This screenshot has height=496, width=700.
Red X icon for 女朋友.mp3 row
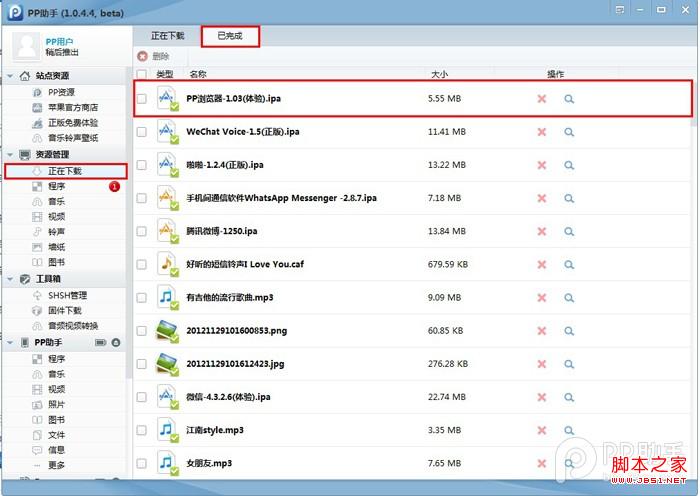pyautogui.click(x=542, y=463)
